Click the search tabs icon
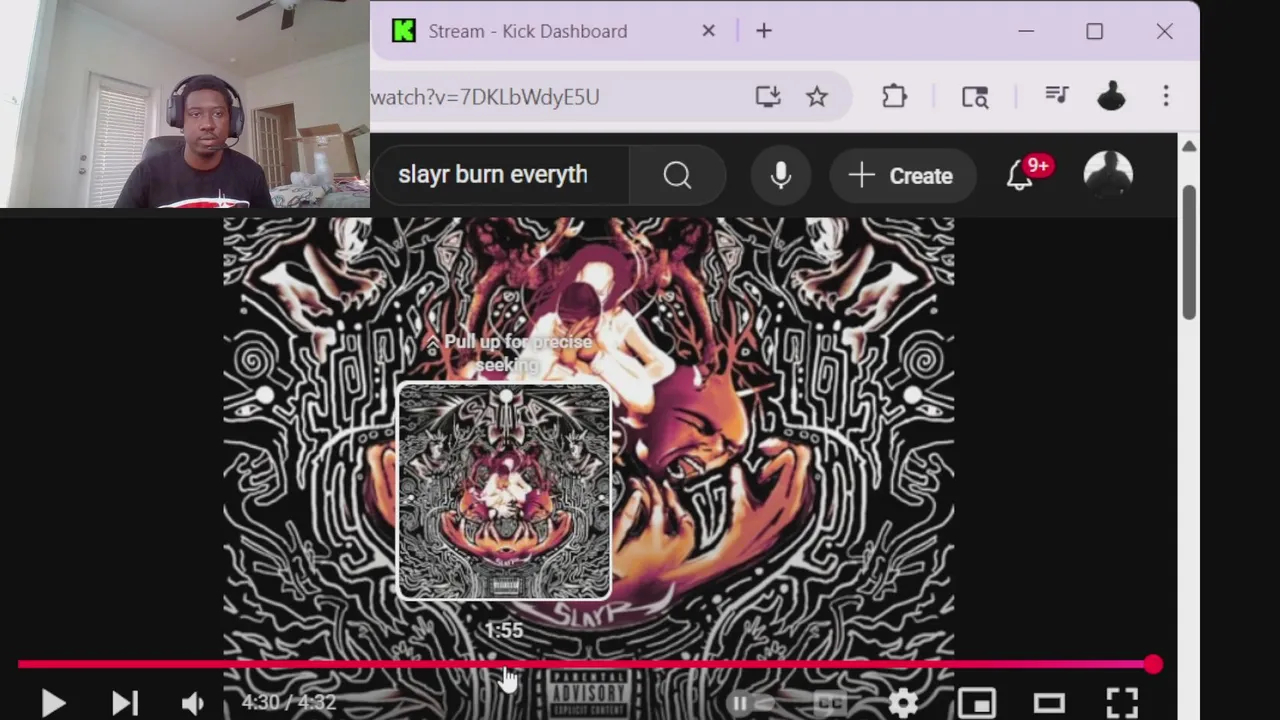1280x720 pixels. 975,96
